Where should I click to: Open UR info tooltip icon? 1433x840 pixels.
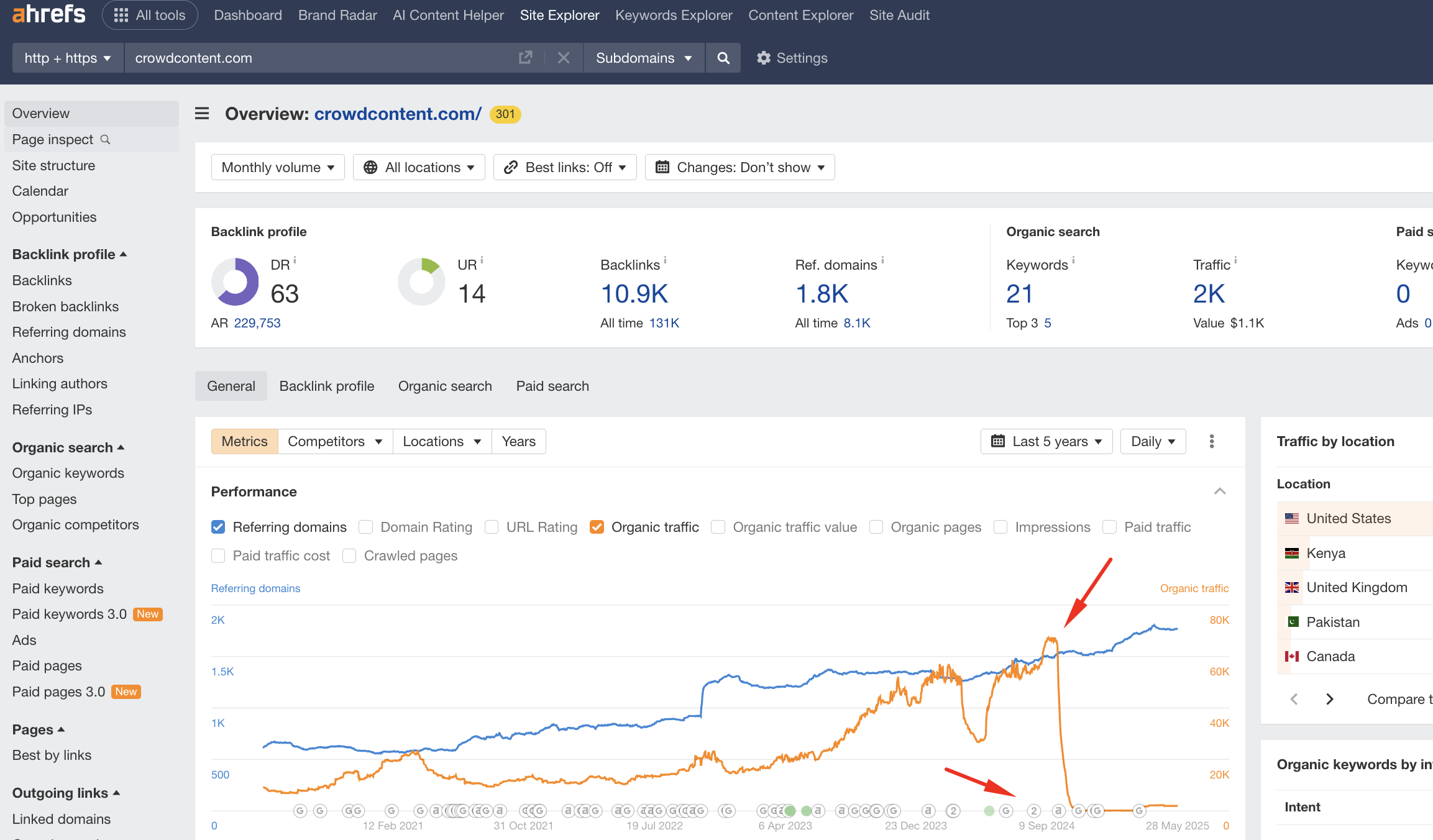click(482, 260)
